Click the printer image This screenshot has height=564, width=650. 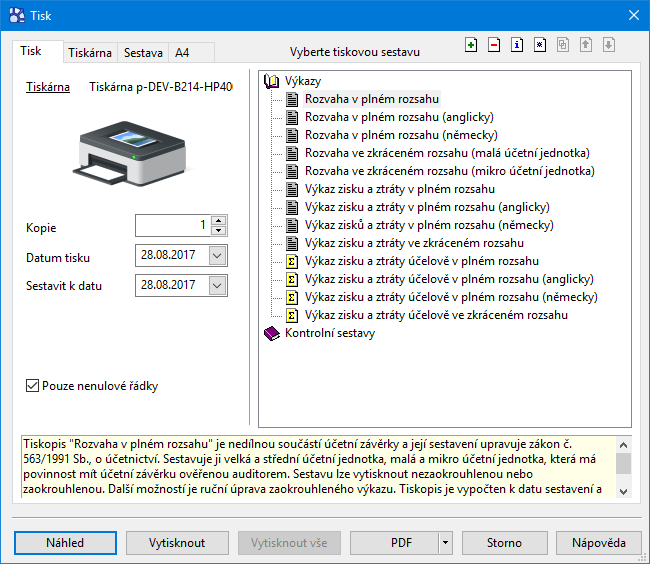(x=130, y=152)
